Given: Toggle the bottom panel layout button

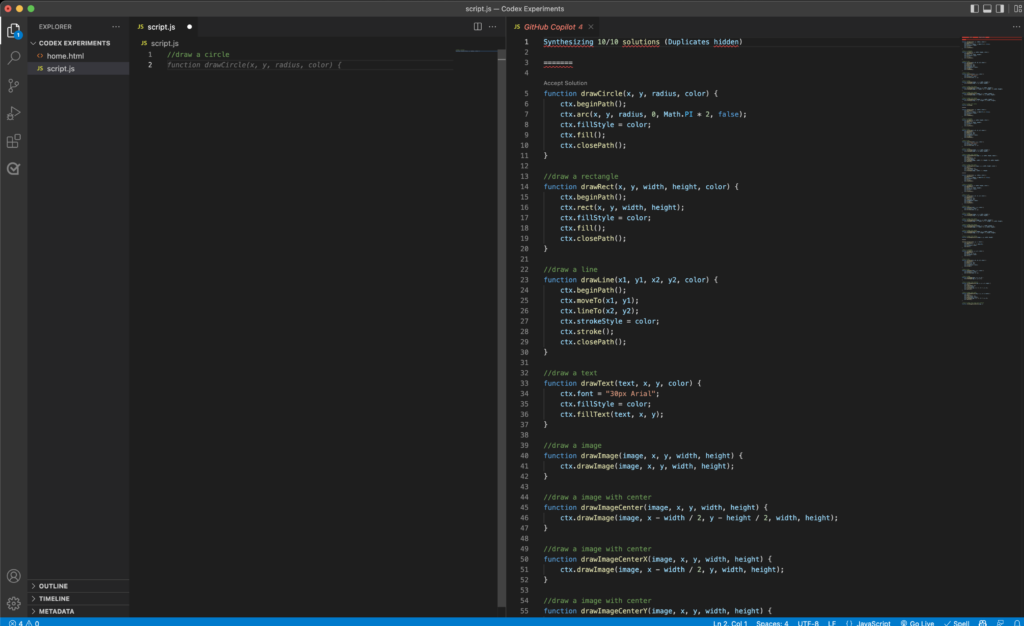Looking at the screenshot, I should (x=988, y=8).
